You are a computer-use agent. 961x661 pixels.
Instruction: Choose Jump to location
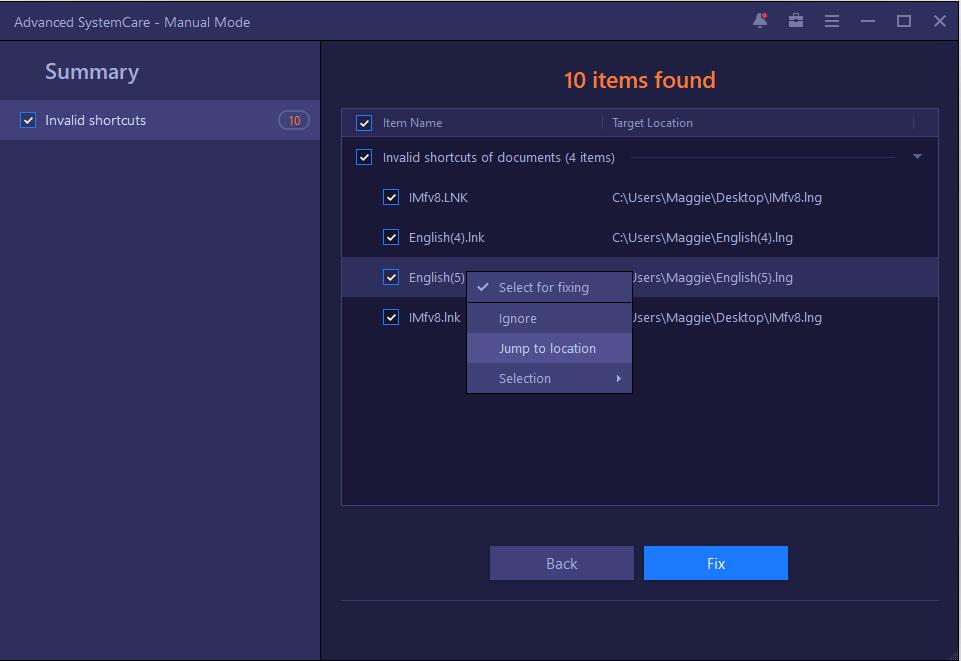tap(549, 349)
